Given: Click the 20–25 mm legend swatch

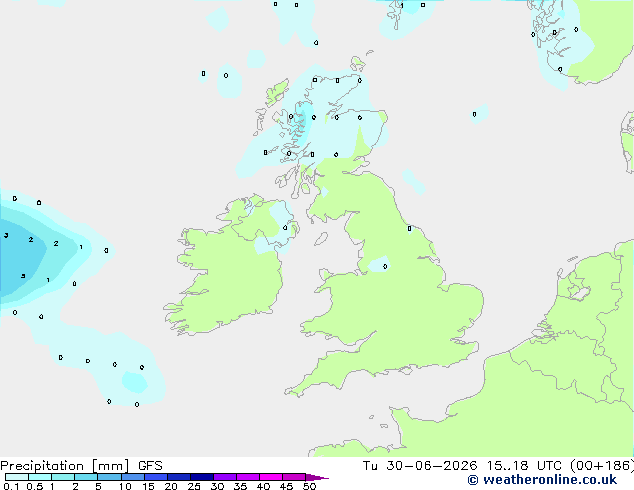Looking at the screenshot, I should (179, 477).
